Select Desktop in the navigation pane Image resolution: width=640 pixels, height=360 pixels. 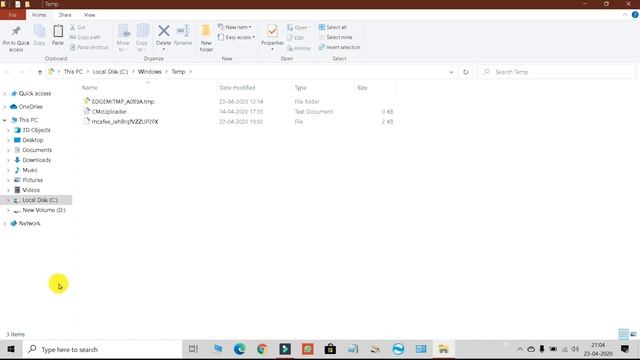pyautogui.click(x=33, y=140)
